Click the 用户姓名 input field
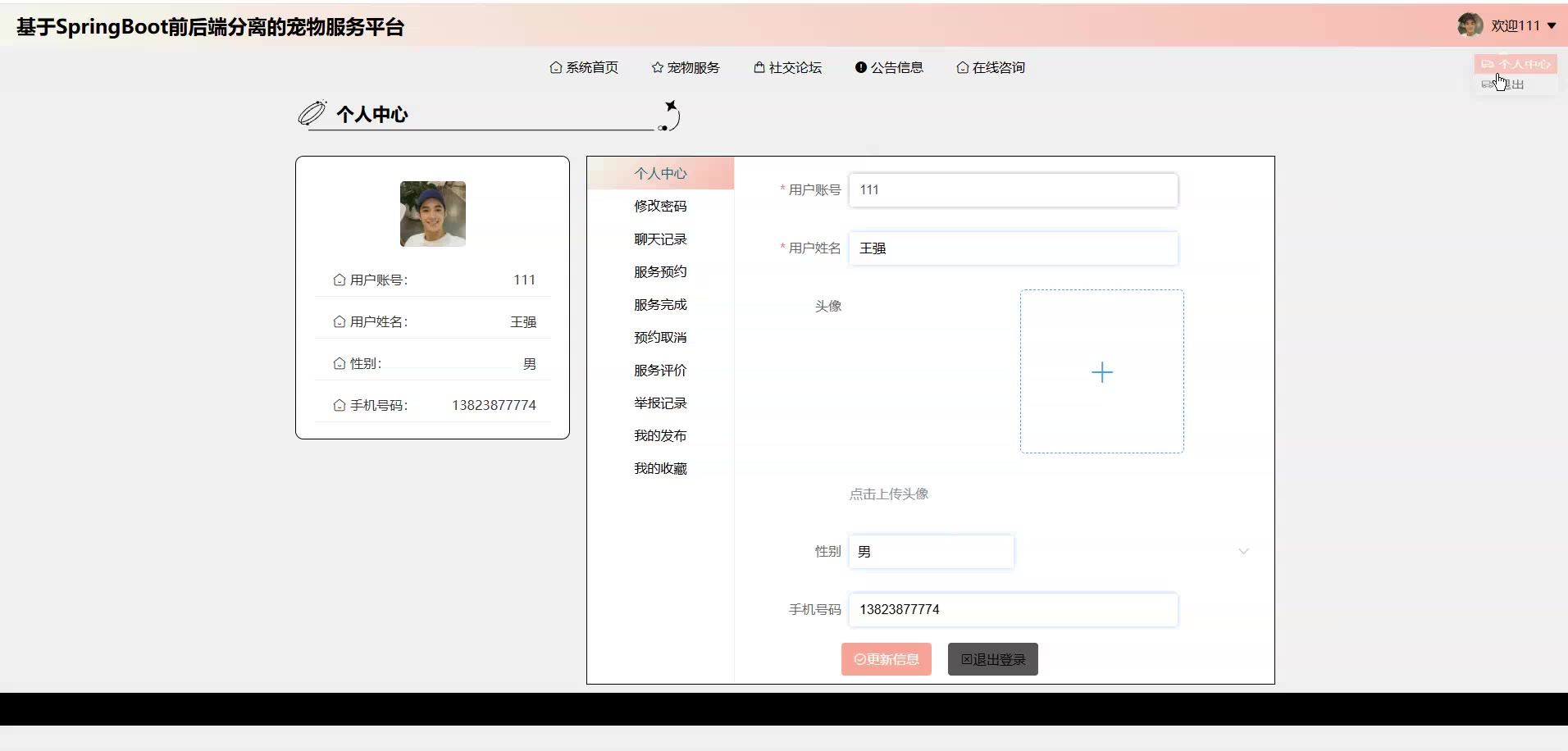This screenshot has width=1568, height=751. pyautogui.click(x=1013, y=248)
